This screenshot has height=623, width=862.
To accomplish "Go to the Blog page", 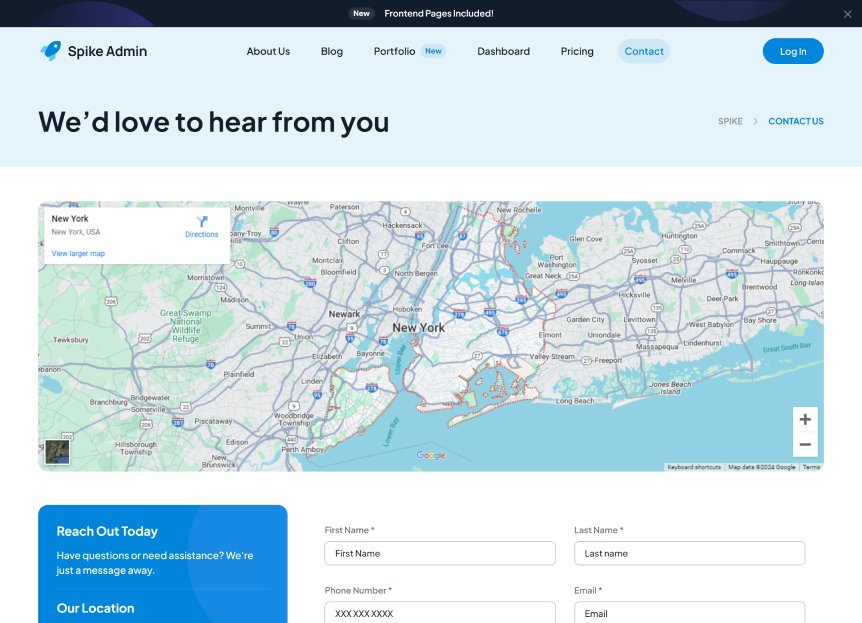I will (332, 51).
